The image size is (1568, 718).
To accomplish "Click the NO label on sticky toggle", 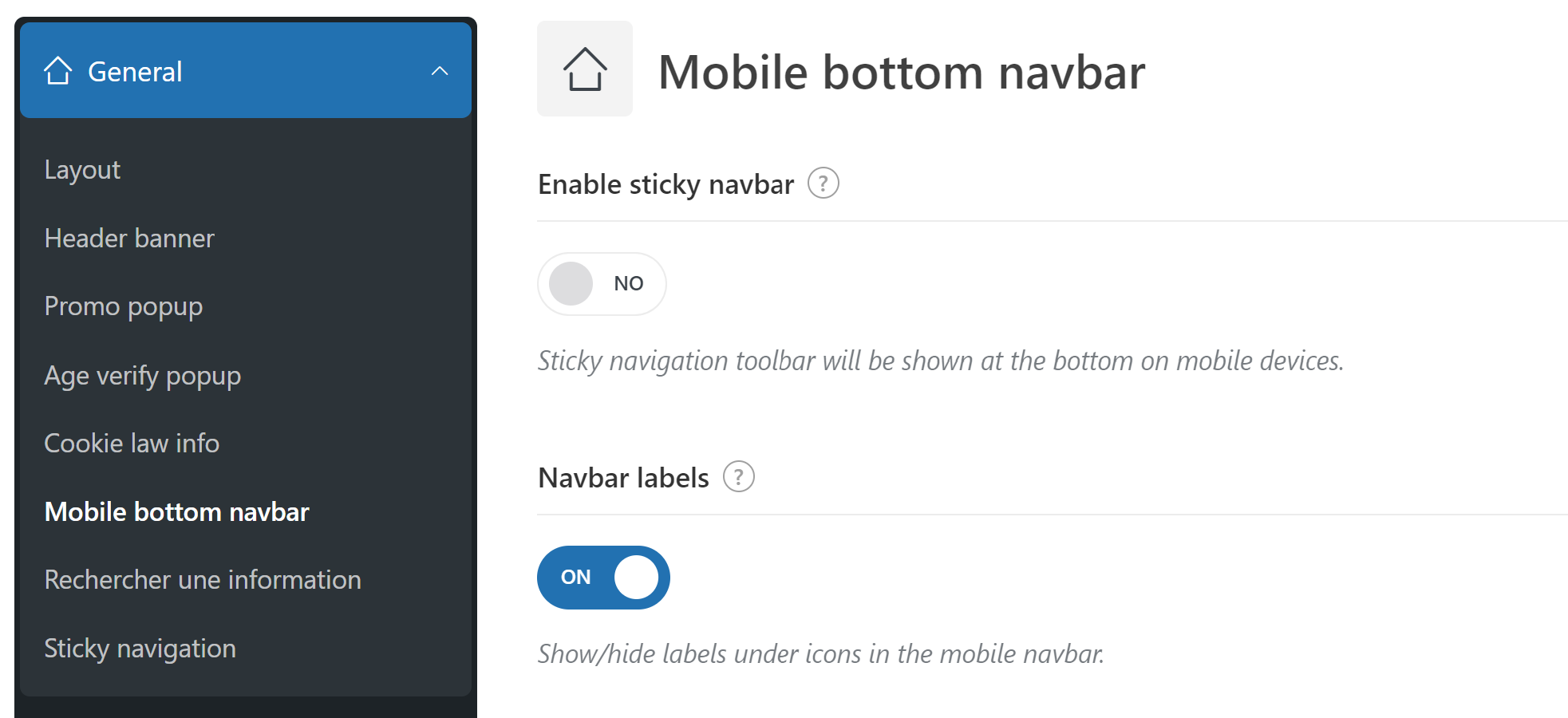I will (628, 284).
